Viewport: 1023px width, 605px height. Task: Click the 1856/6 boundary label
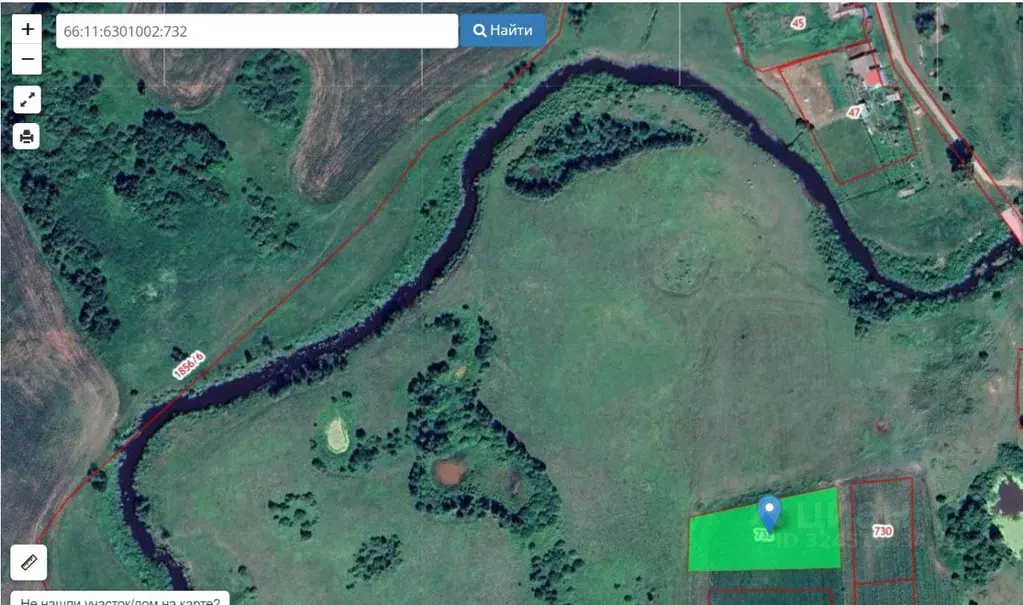pyautogui.click(x=189, y=365)
